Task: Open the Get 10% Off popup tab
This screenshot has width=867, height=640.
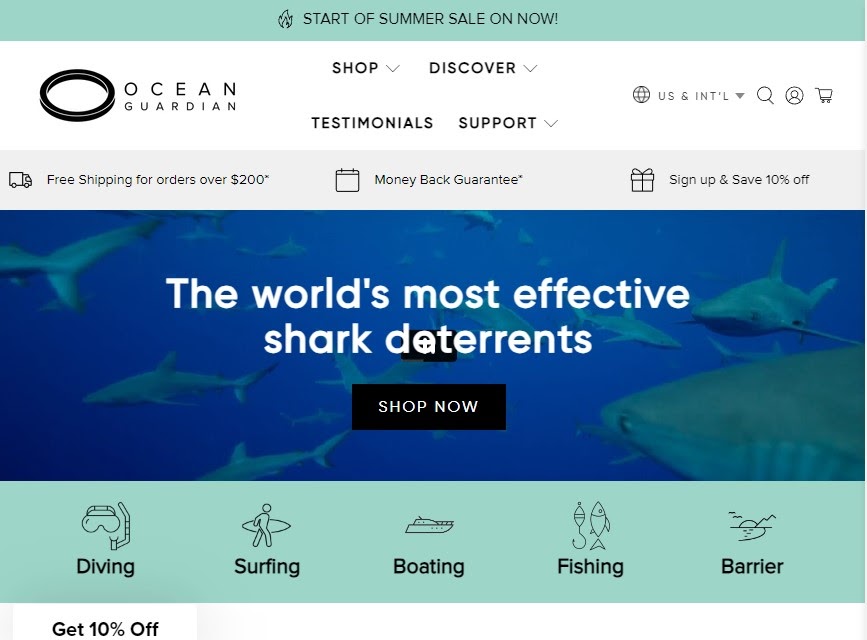Action: [105, 626]
